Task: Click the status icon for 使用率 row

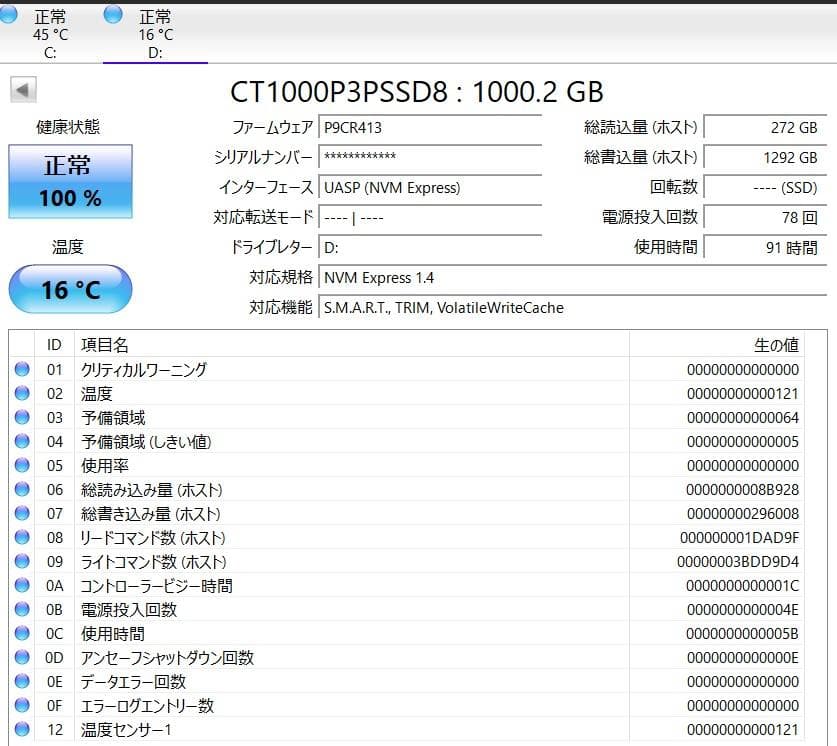Action: pyautogui.click(x=22, y=465)
